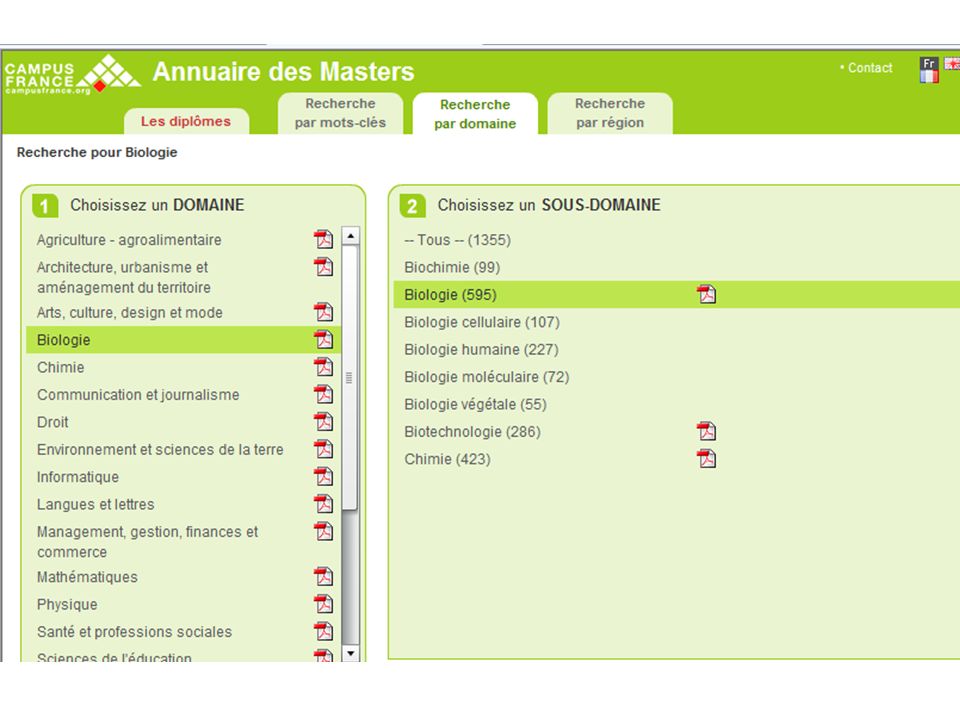Select Communication et journalisme domain

[x=138, y=395]
